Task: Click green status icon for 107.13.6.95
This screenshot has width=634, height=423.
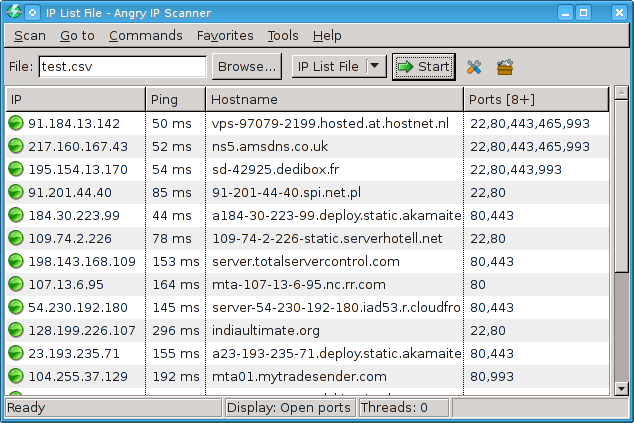Action: click(x=16, y=284)
